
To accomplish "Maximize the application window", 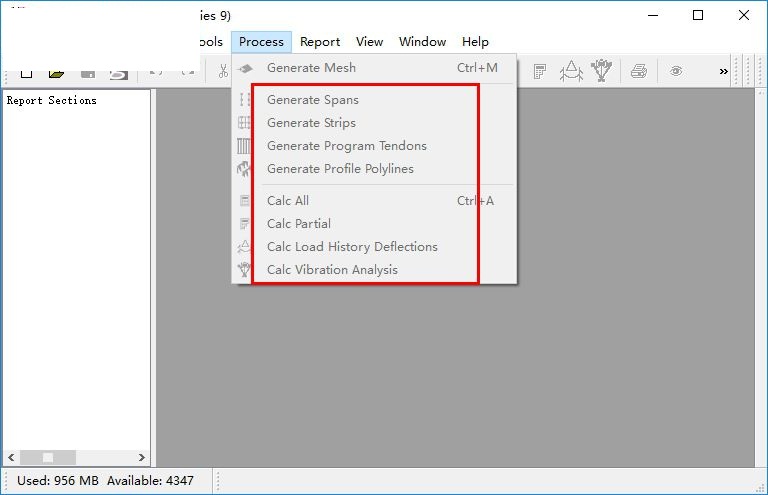I will click(698, 15).
